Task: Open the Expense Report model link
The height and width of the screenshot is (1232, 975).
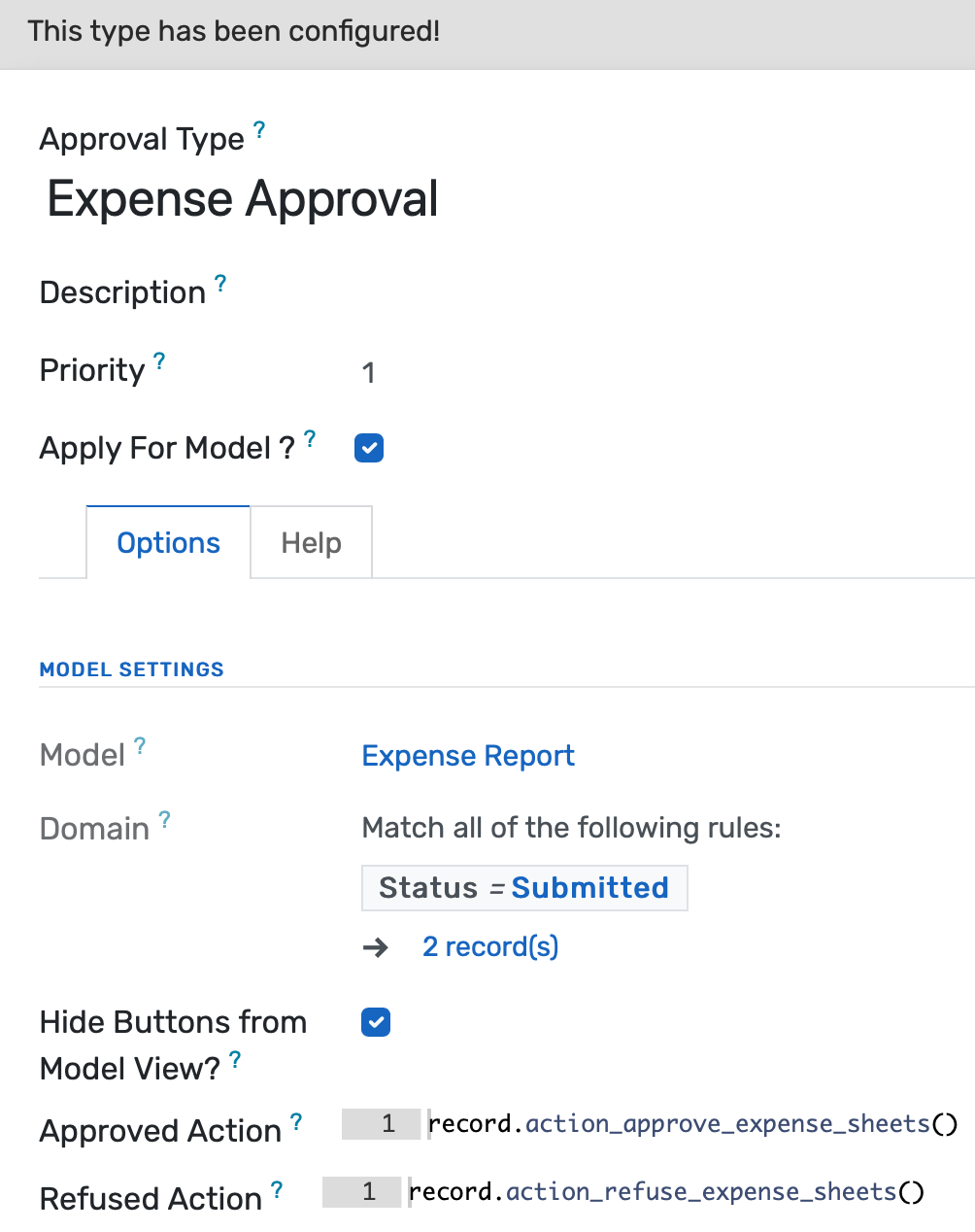Action: coord(467,755)
